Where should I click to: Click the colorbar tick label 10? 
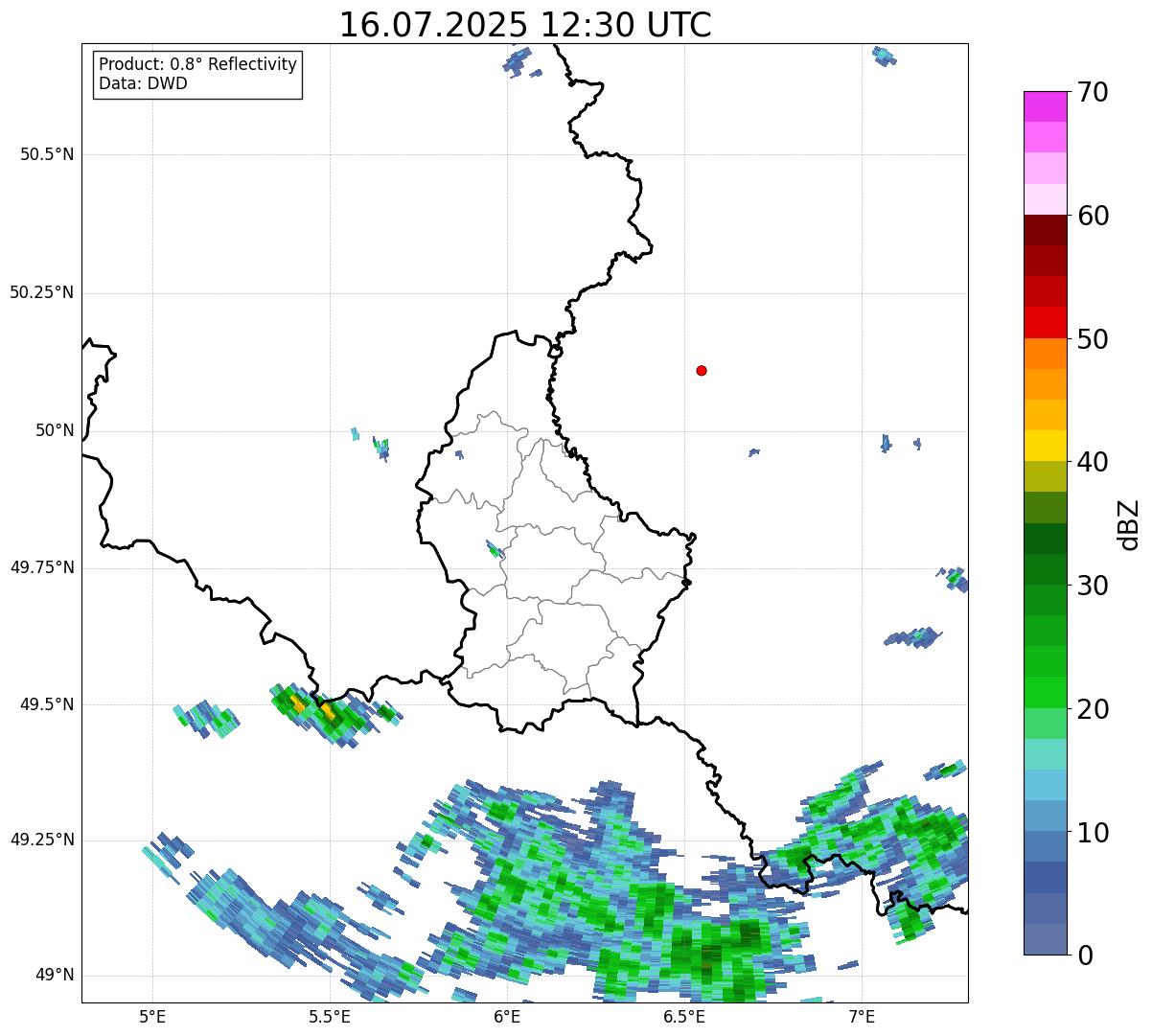click(1094, 833)
